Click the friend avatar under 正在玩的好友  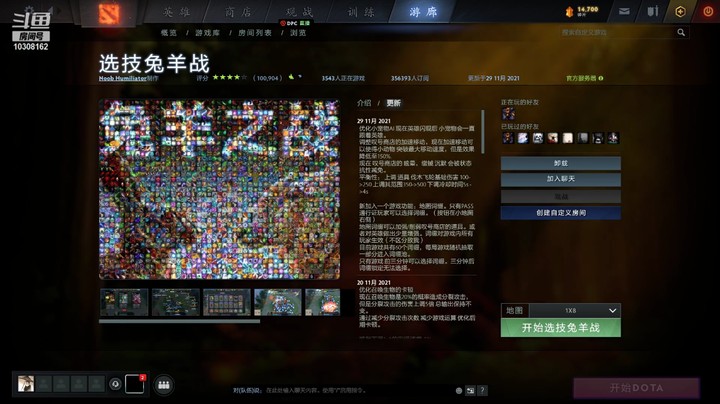tap(508, 114)
